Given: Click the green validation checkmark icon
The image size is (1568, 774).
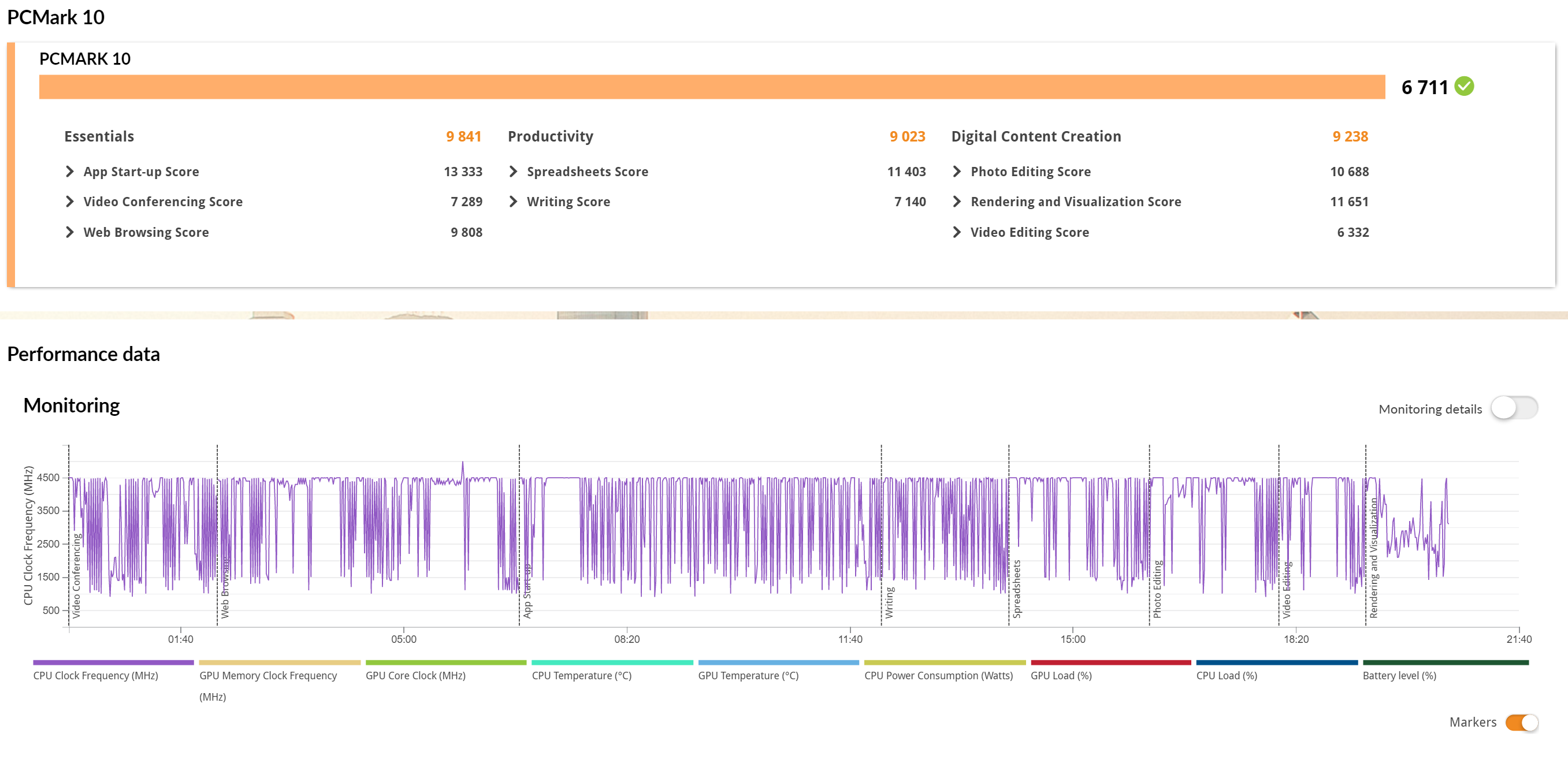Looking at the screenshot, I should 1464,87.
